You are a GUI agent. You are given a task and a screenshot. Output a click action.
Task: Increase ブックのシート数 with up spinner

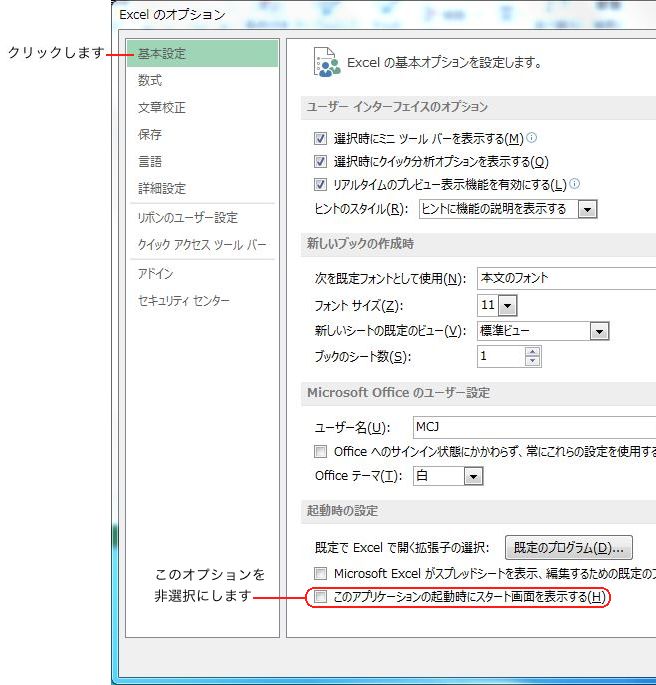pos(532,352)
